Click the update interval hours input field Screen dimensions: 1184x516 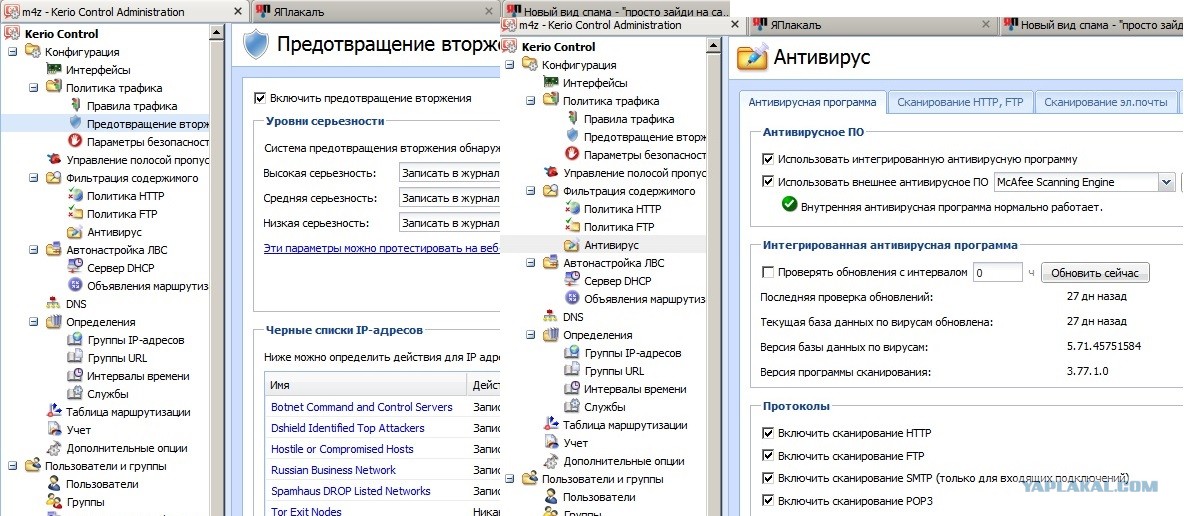997,273
